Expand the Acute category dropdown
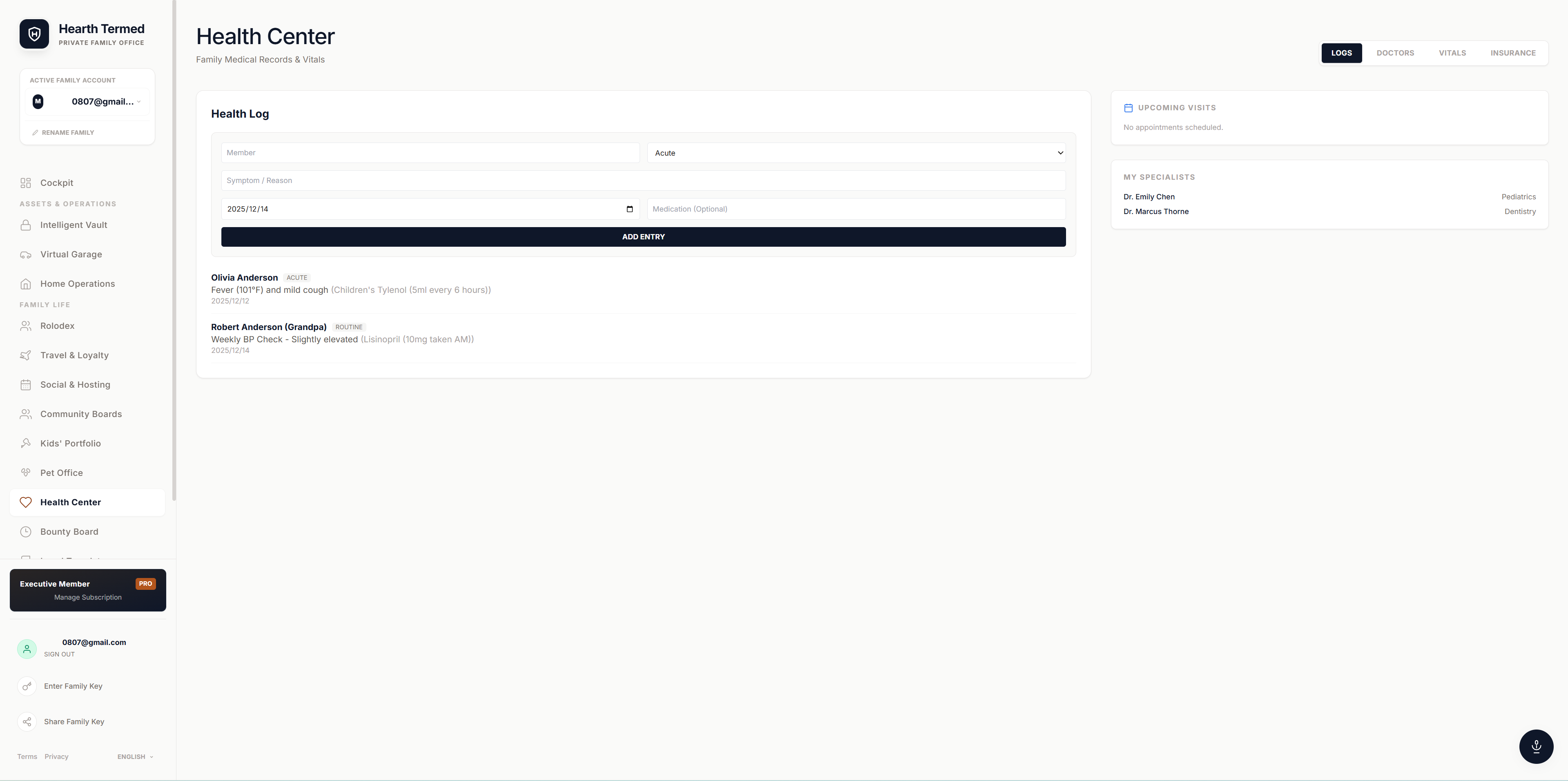The height and width of the screenshot is (781, 1568). click(856, 153)
